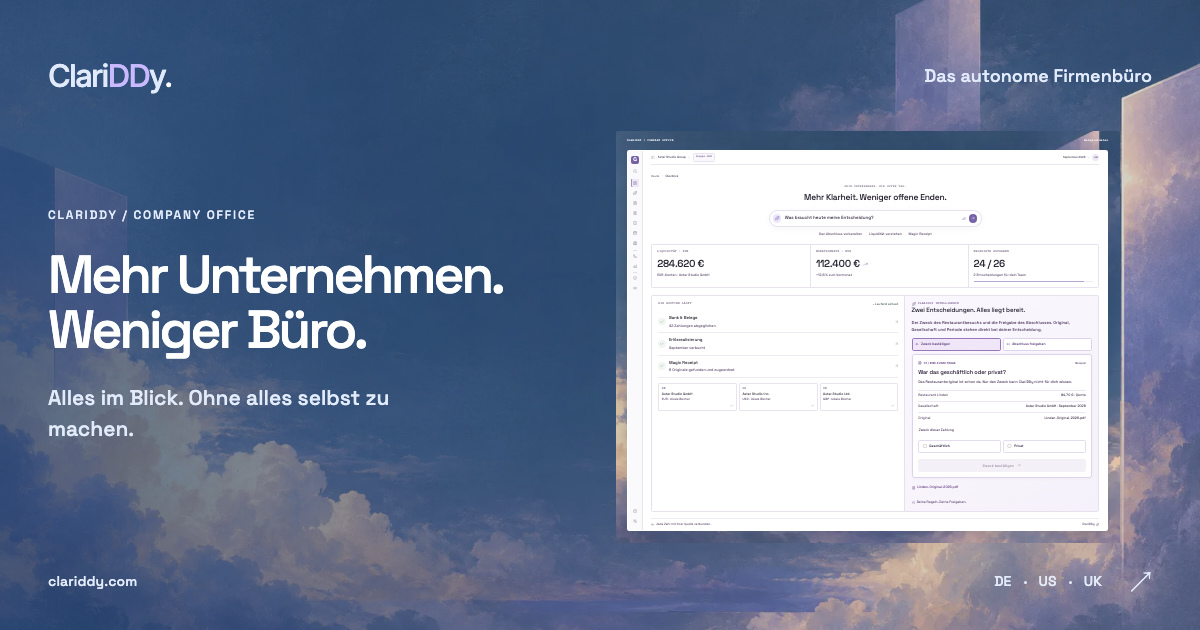Click the Liquidität verstehen suggestion
This screenshot has height=630, width=1200.
(x=885, y=233)
